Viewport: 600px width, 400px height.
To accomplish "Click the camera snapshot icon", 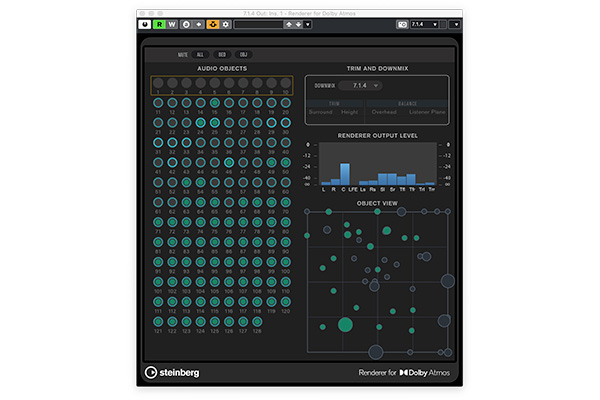I will pyautogui.click(x=402, y=24).
